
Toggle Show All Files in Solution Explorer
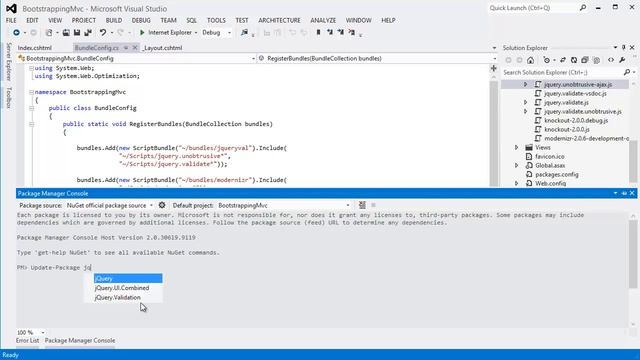(596, 60)
